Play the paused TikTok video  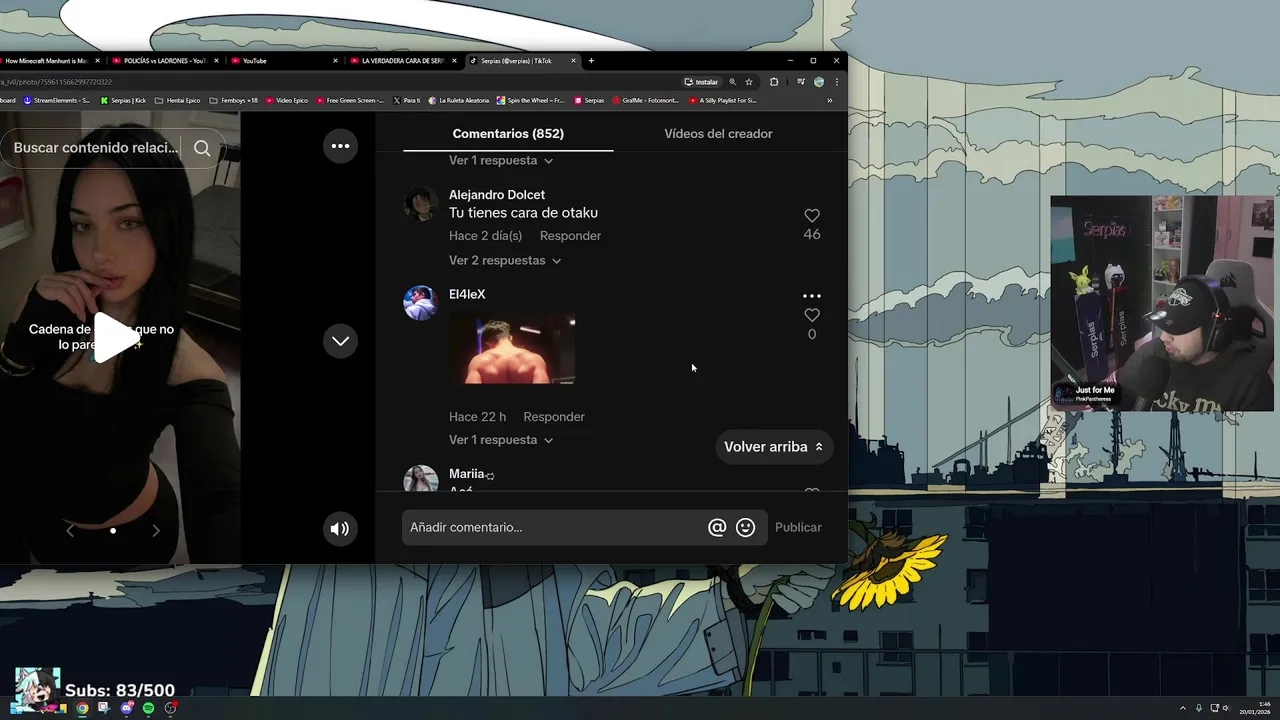(117, 337)
